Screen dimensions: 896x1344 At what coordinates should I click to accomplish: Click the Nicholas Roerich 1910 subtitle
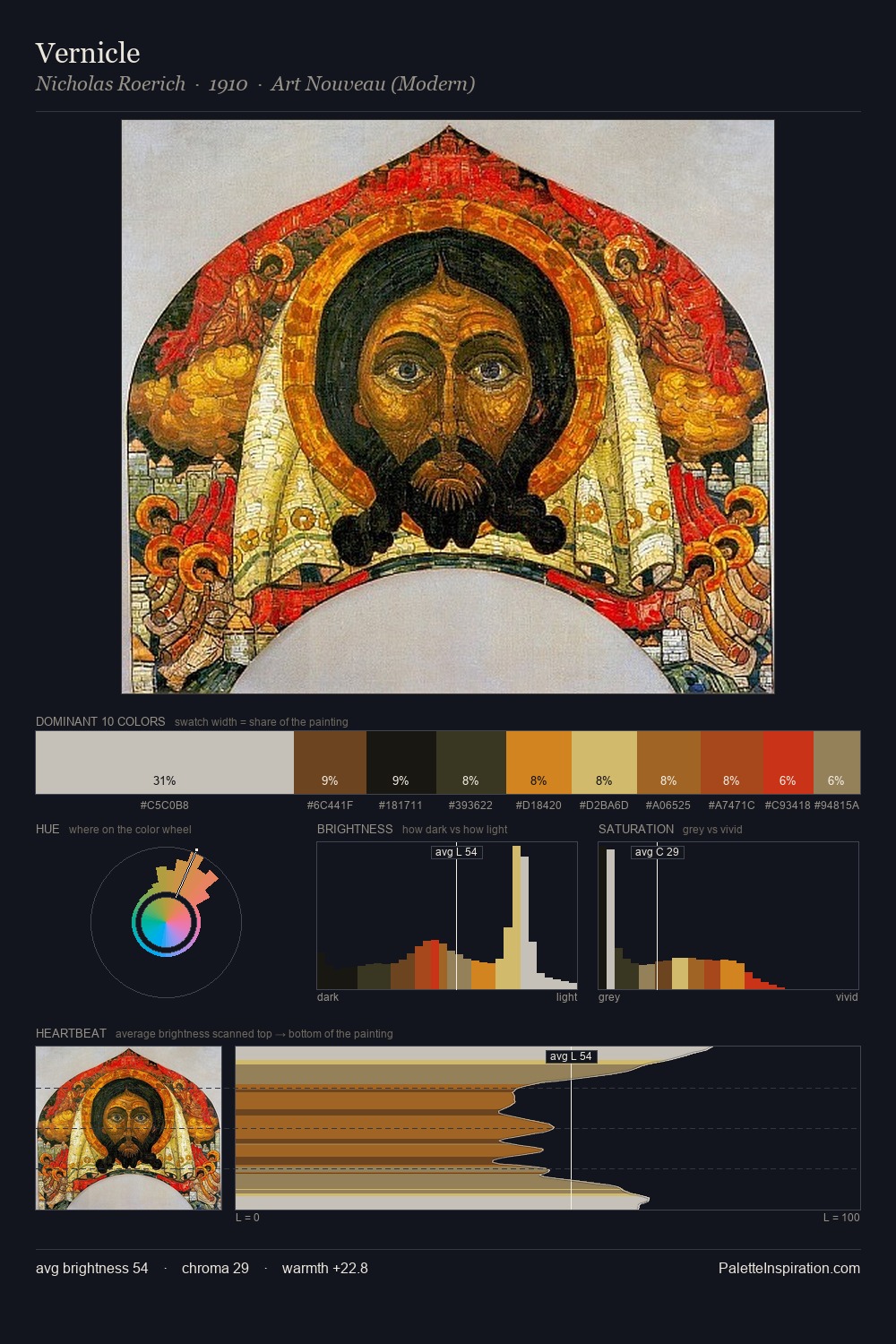[255, 84]
